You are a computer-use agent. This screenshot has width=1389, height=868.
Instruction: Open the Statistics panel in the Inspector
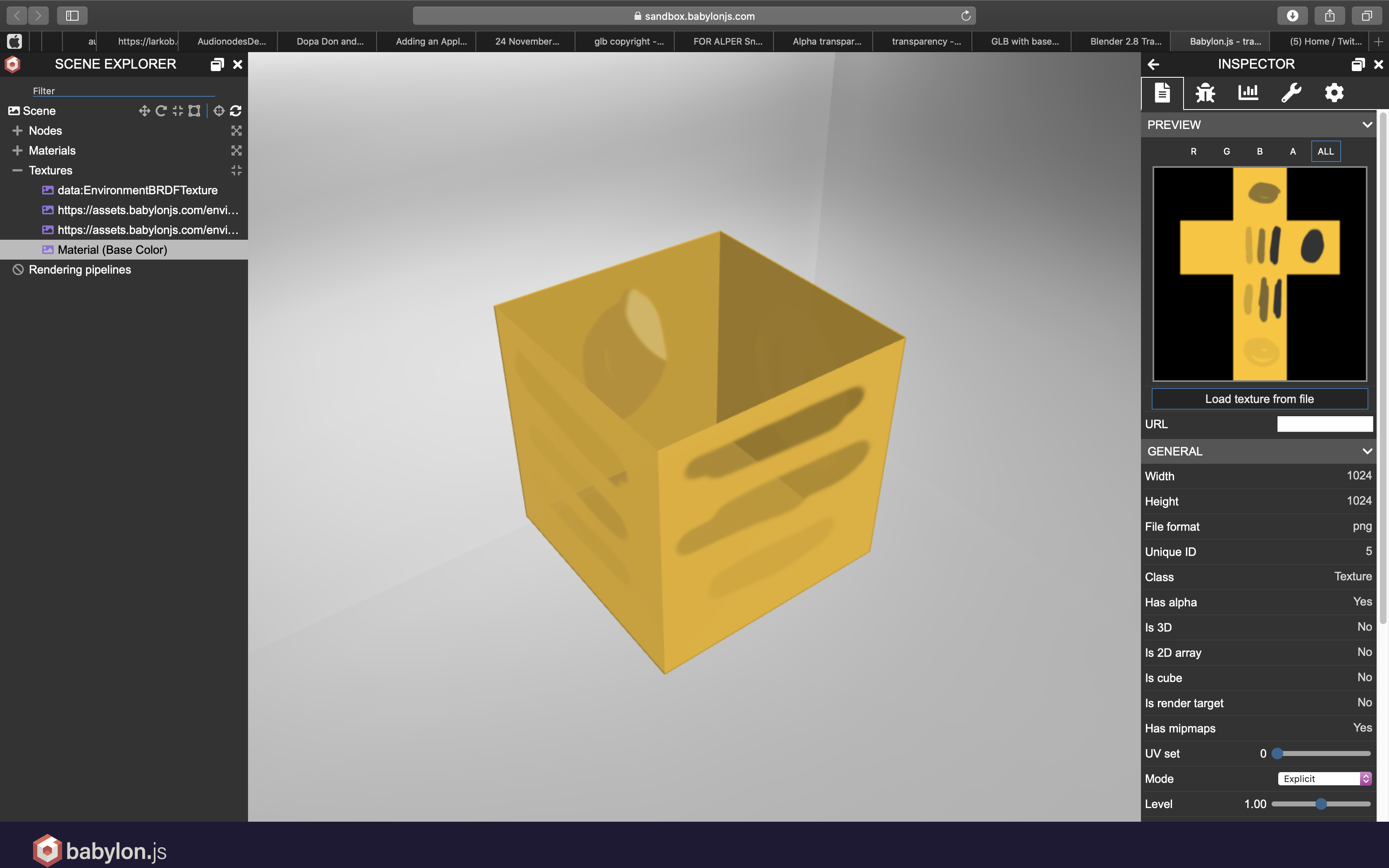pos(1248,93)
